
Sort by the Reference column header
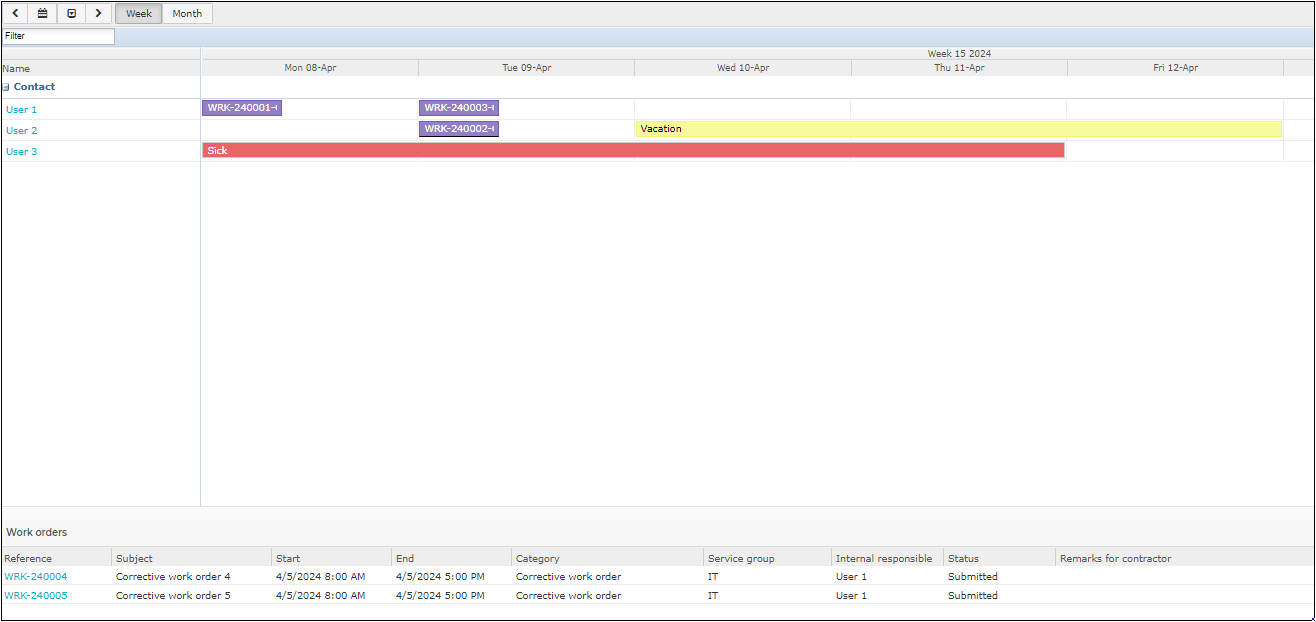(28, 559)
